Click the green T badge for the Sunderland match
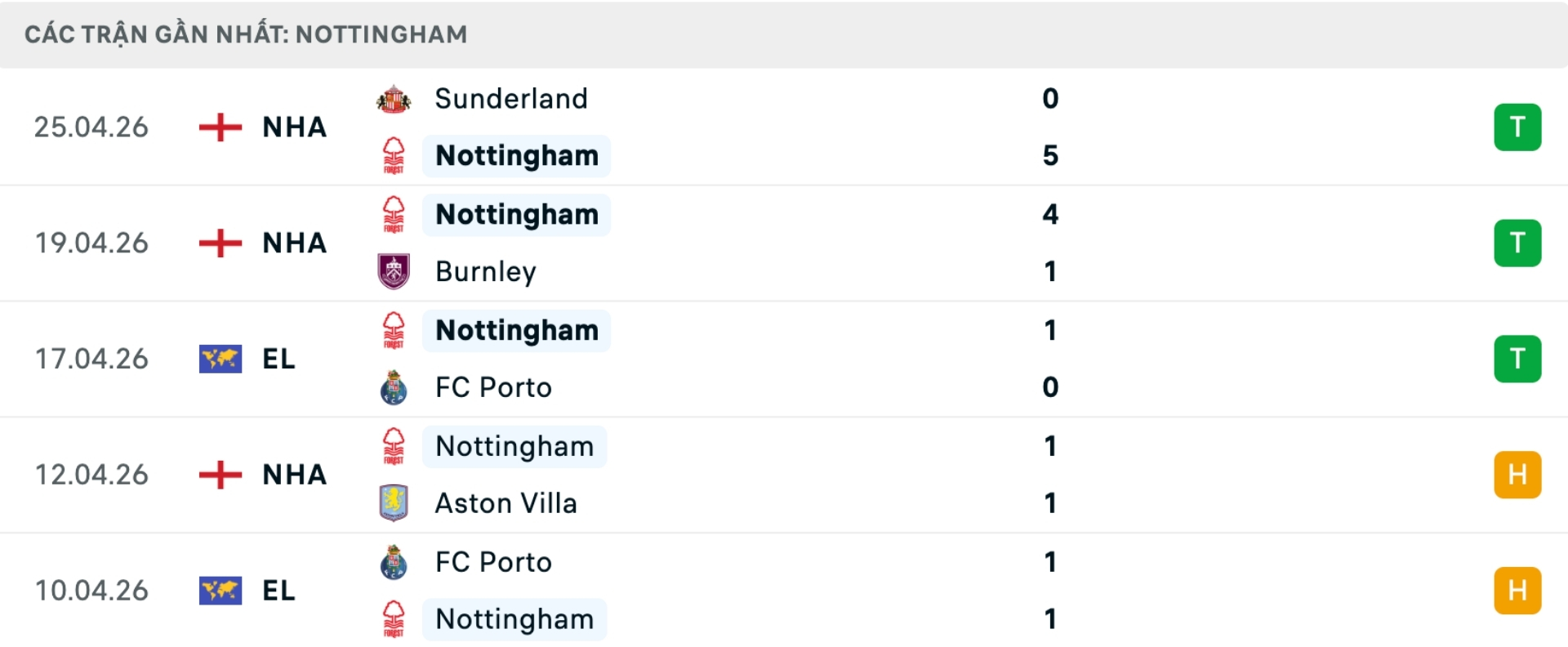This screenshot has height=647, width=1568. click(x=1517, y=127)
